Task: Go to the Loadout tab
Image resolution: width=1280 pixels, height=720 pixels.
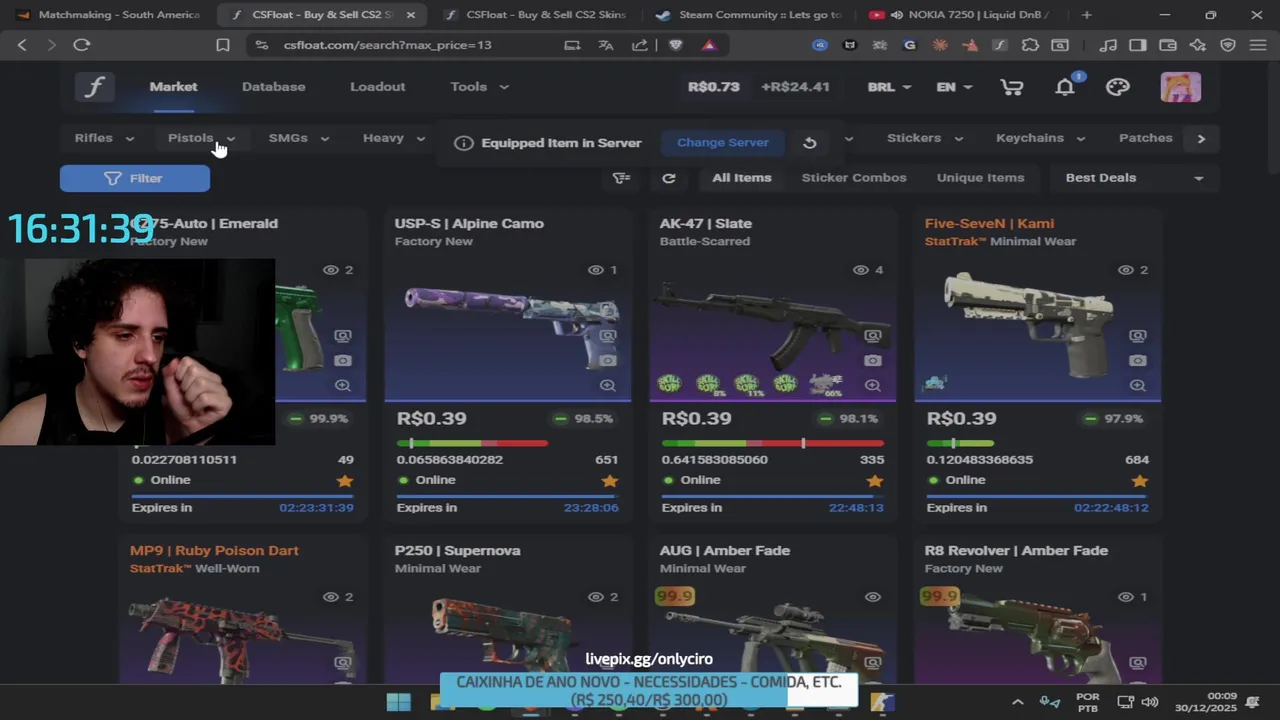Action: coord(377,87)
